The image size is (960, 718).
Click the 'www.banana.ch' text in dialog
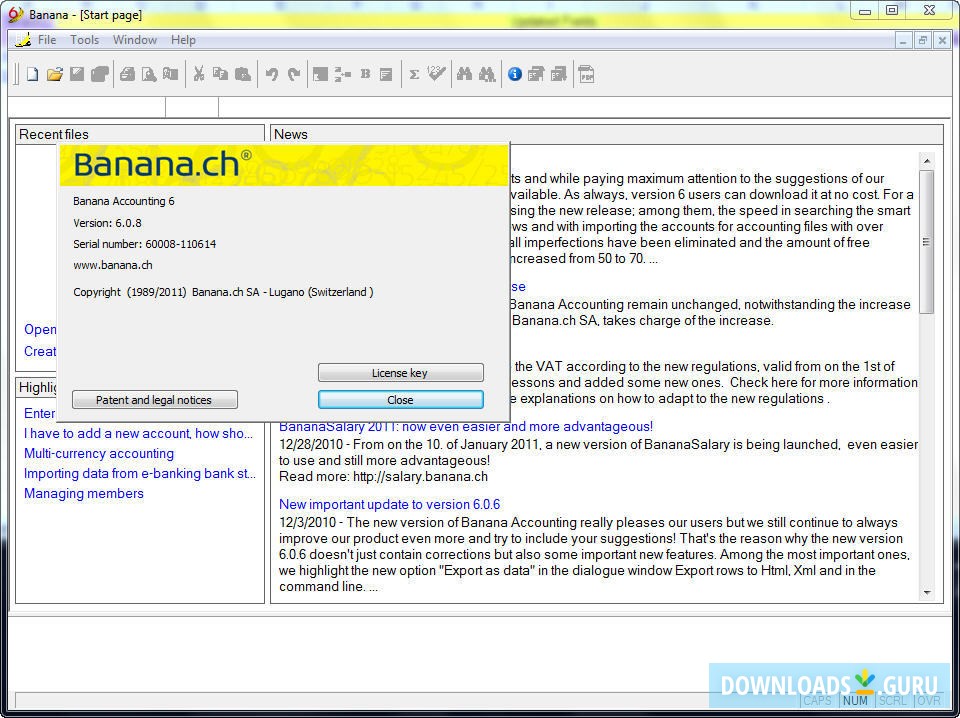[113, 265]
